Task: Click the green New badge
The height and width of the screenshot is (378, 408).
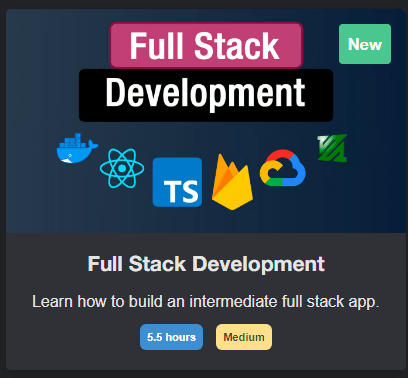Action: (365, 44)
